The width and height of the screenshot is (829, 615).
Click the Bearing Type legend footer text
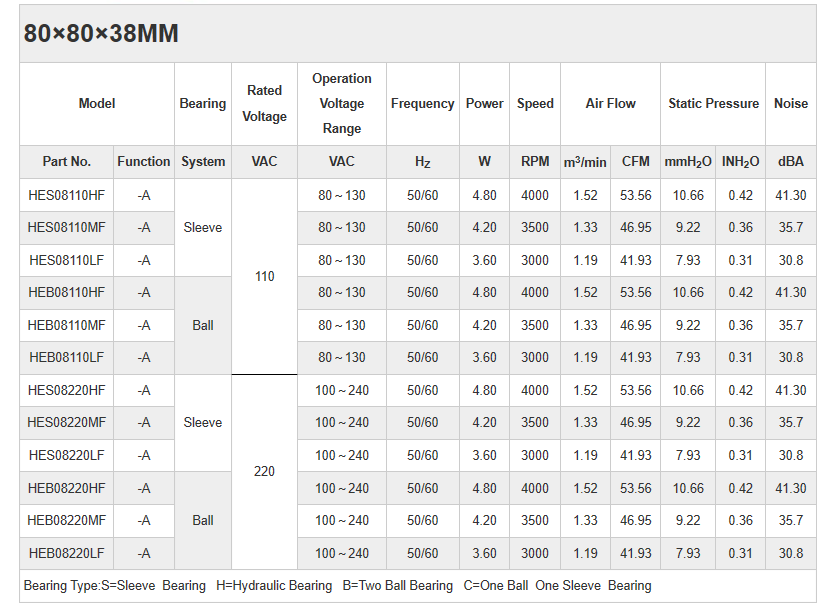pos(337,585)
